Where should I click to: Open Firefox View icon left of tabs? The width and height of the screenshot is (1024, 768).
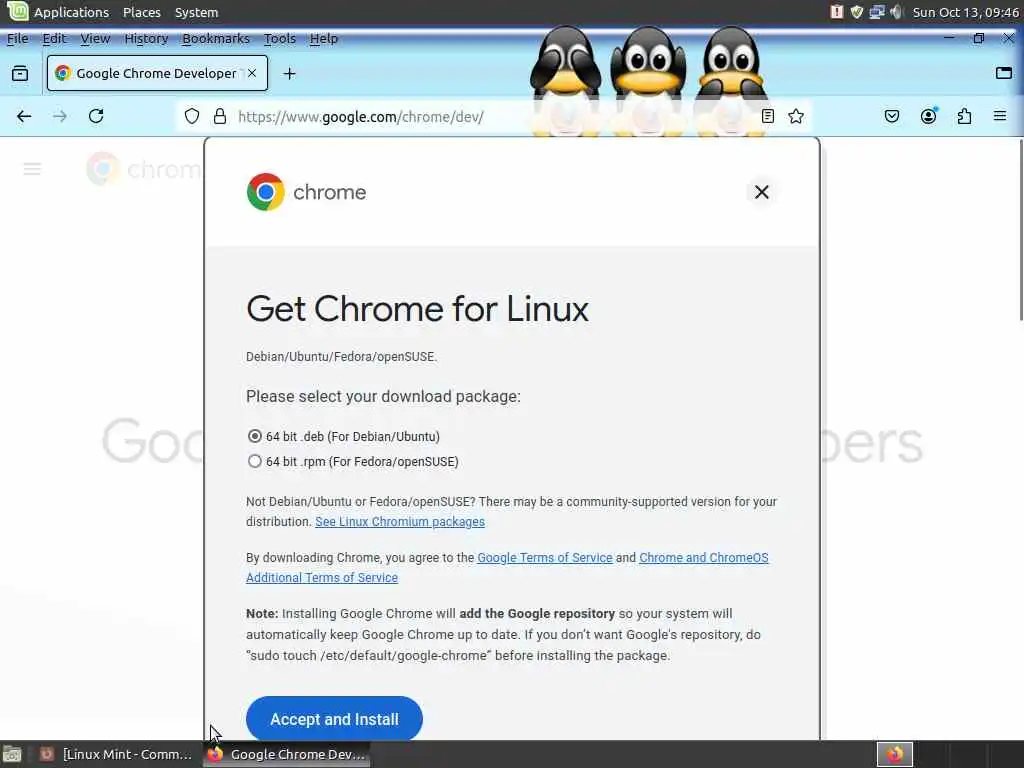pyautogui.click(x=20, y=73)
